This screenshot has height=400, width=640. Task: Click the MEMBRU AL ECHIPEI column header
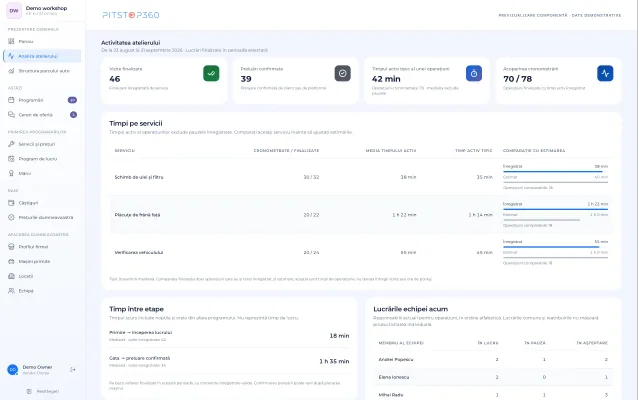[401, 343]
